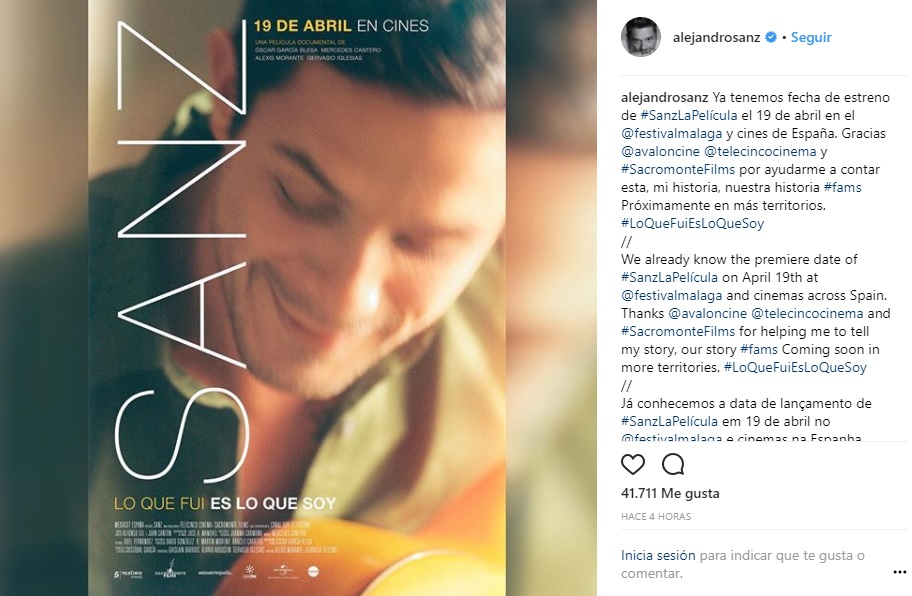Viewport: 912px width, 596px height.
Task: Click the SANZ movie poster image
Action: [x=297, y=298]
